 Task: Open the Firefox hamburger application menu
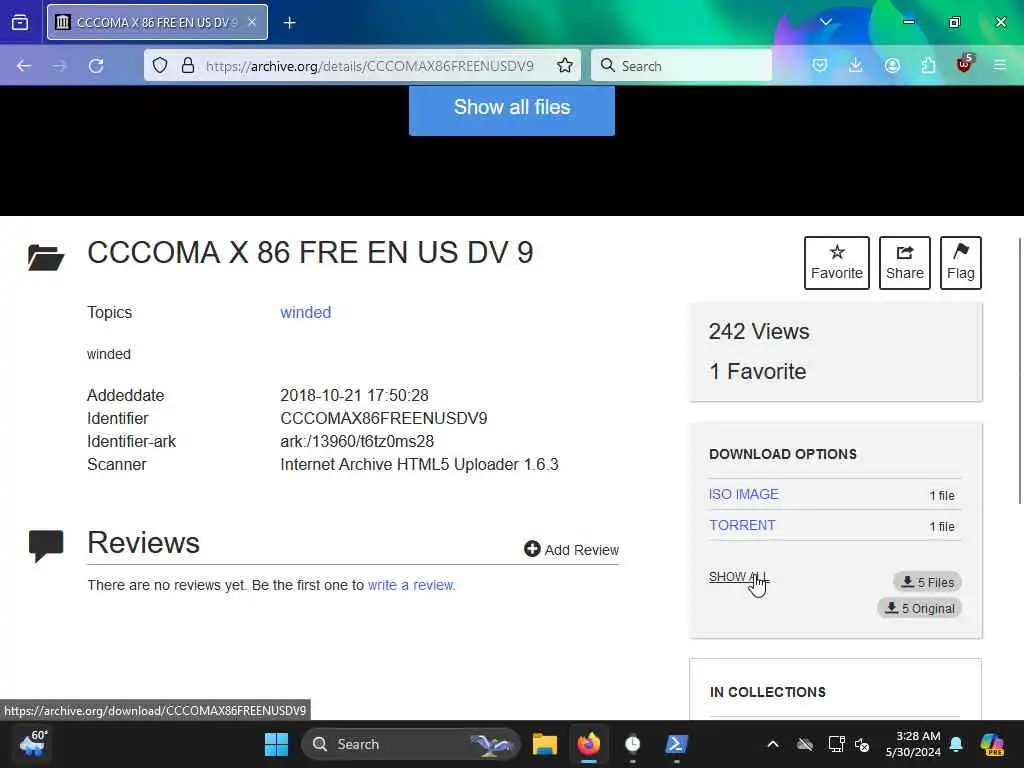[1000, 65]
